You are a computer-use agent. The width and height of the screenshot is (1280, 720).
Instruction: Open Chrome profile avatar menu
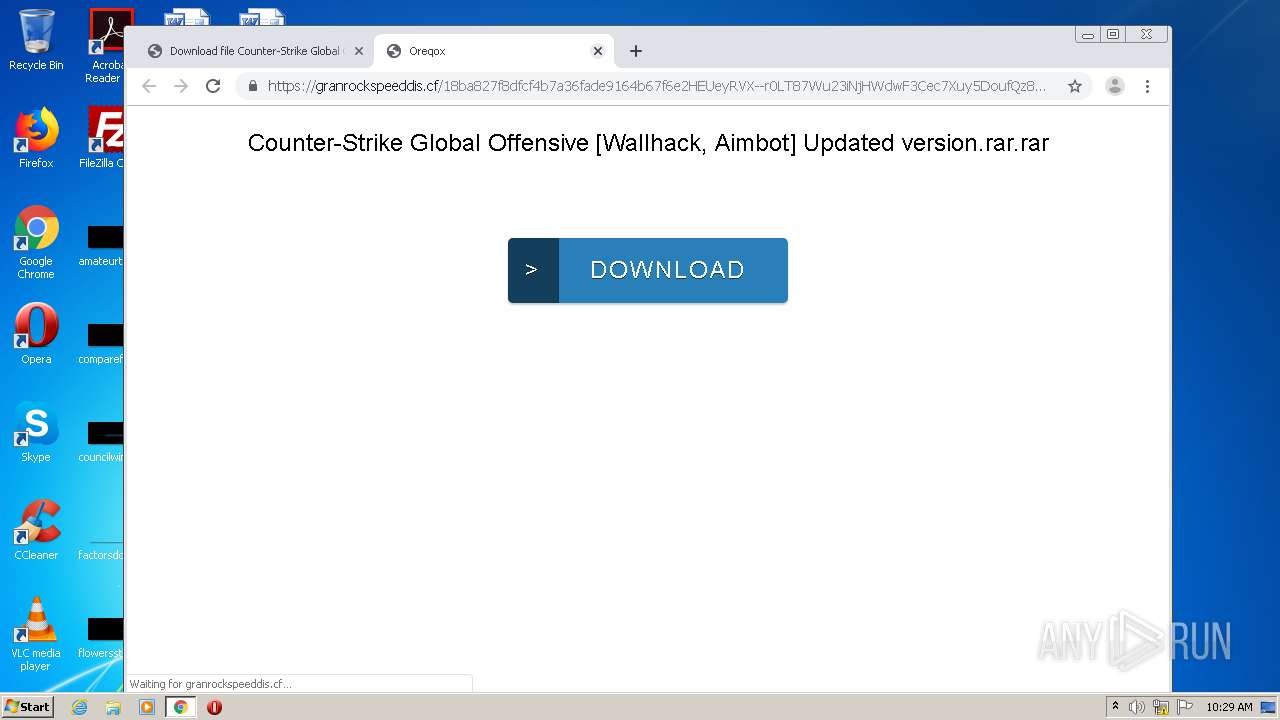1115,86
